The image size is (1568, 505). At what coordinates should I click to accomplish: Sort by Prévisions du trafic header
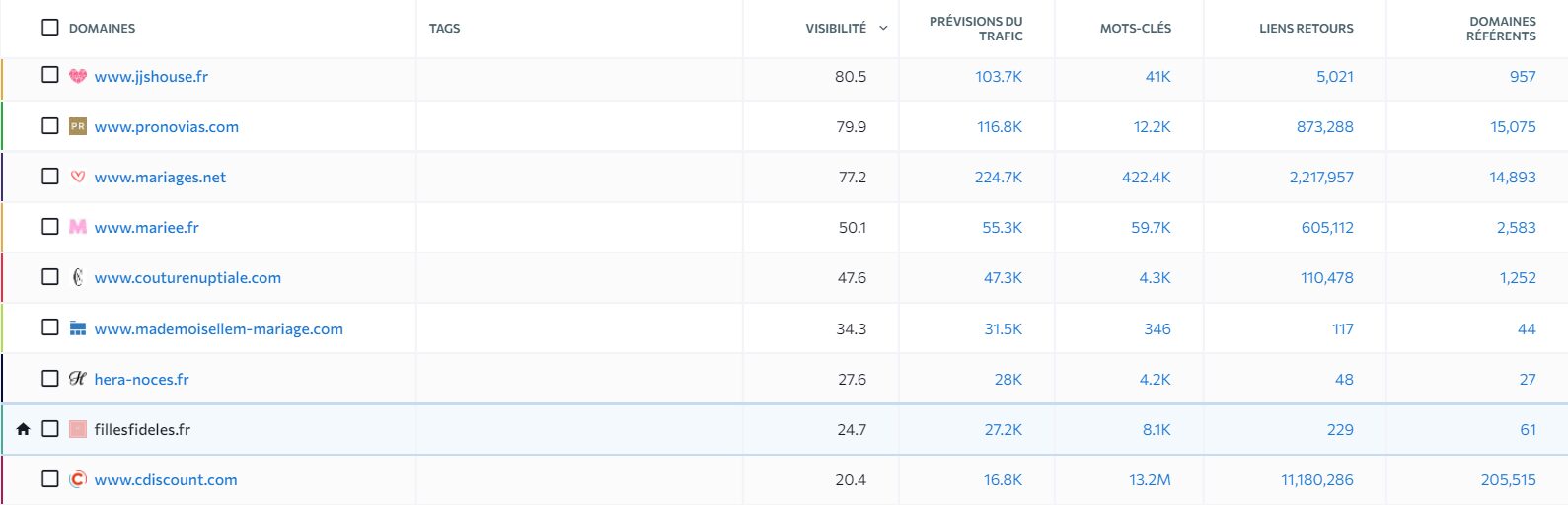click(976, 29)
